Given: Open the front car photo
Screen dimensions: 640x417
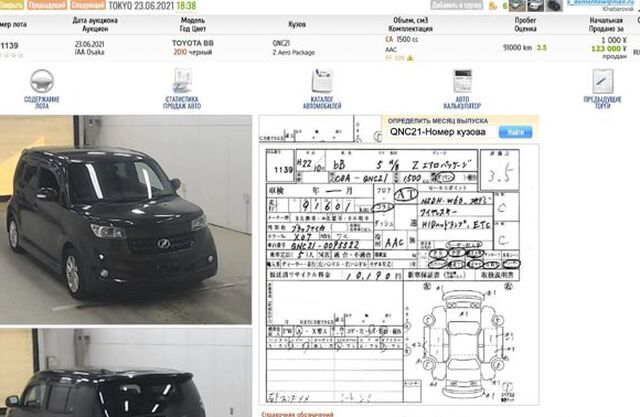Looking at the screenshot, I should [126, 220].
